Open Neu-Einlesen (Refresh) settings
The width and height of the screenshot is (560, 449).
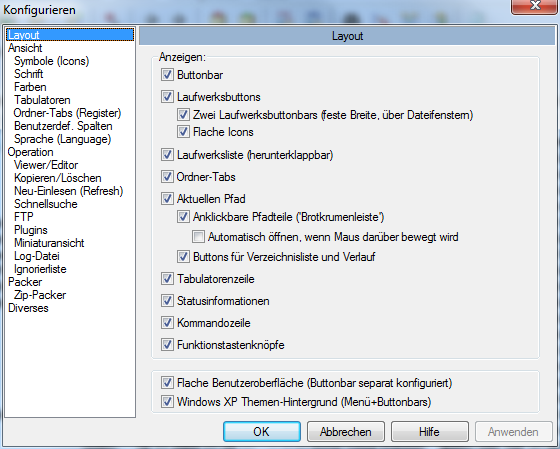[69, 191]
